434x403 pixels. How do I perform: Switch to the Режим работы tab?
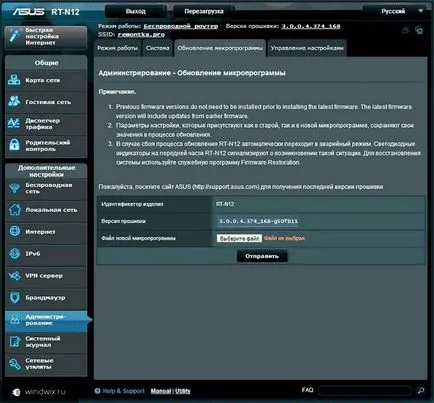[117, 48]
